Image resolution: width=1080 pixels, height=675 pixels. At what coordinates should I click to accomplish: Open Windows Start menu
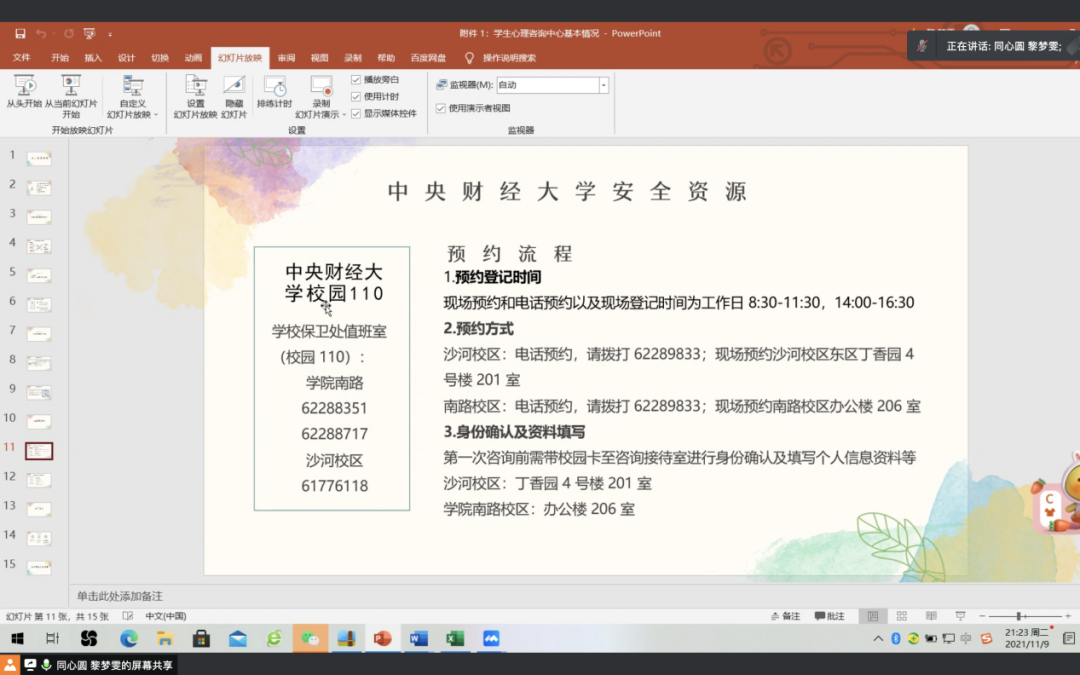tap(17, 639)
